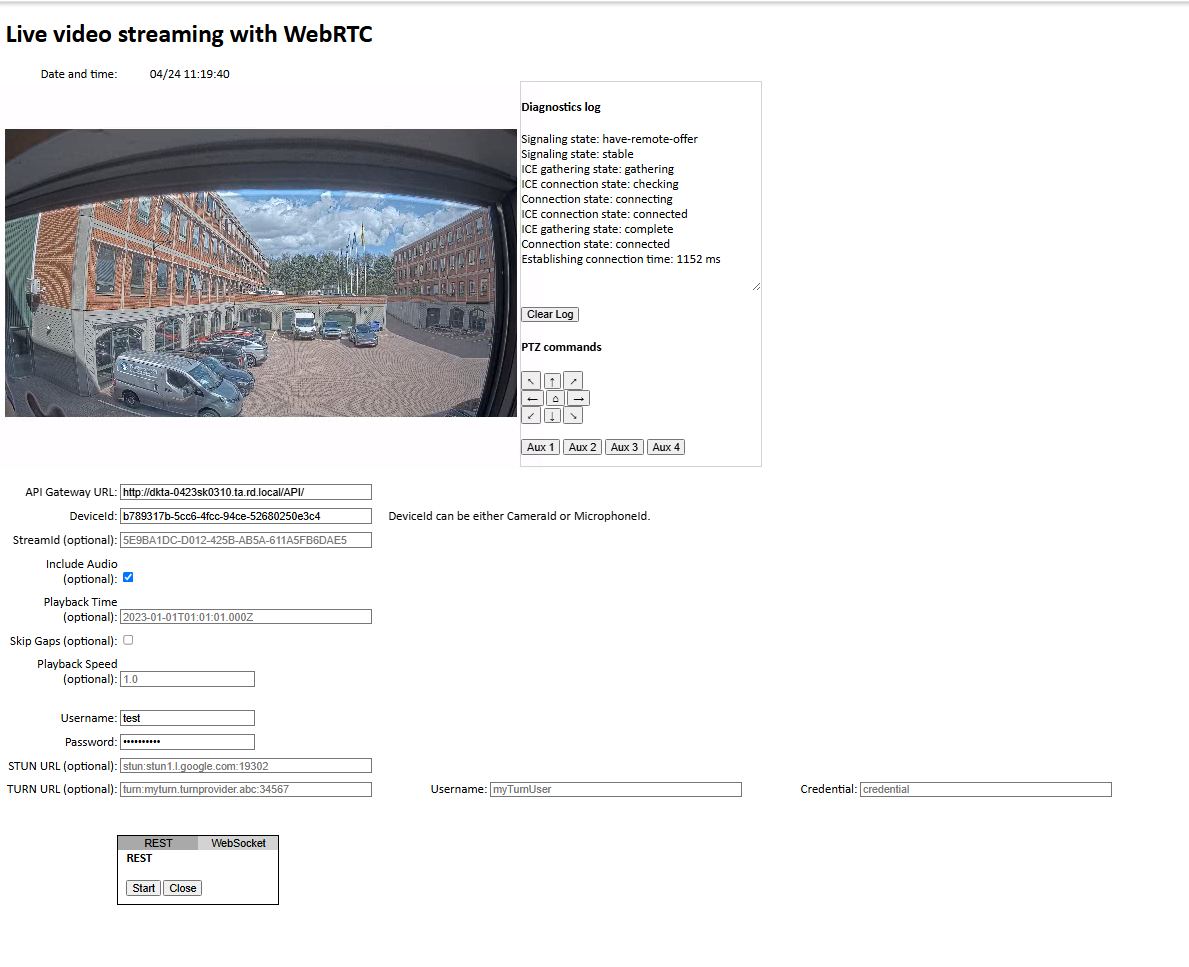Select the 'Signaling state: have-remote-offer' log line
Screen dimensions: 1189x967
point(609,139)
